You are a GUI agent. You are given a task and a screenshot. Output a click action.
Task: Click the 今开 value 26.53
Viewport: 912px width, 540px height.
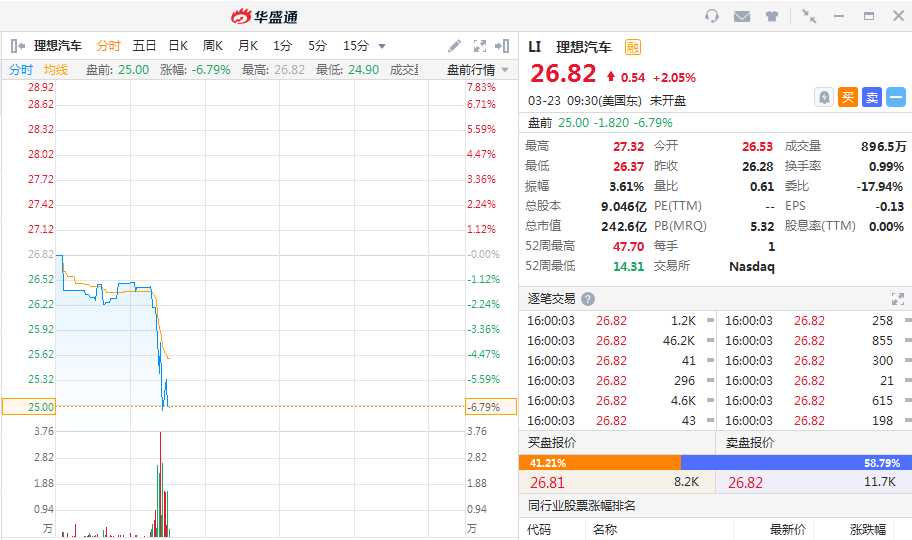(x=757, y=147)
